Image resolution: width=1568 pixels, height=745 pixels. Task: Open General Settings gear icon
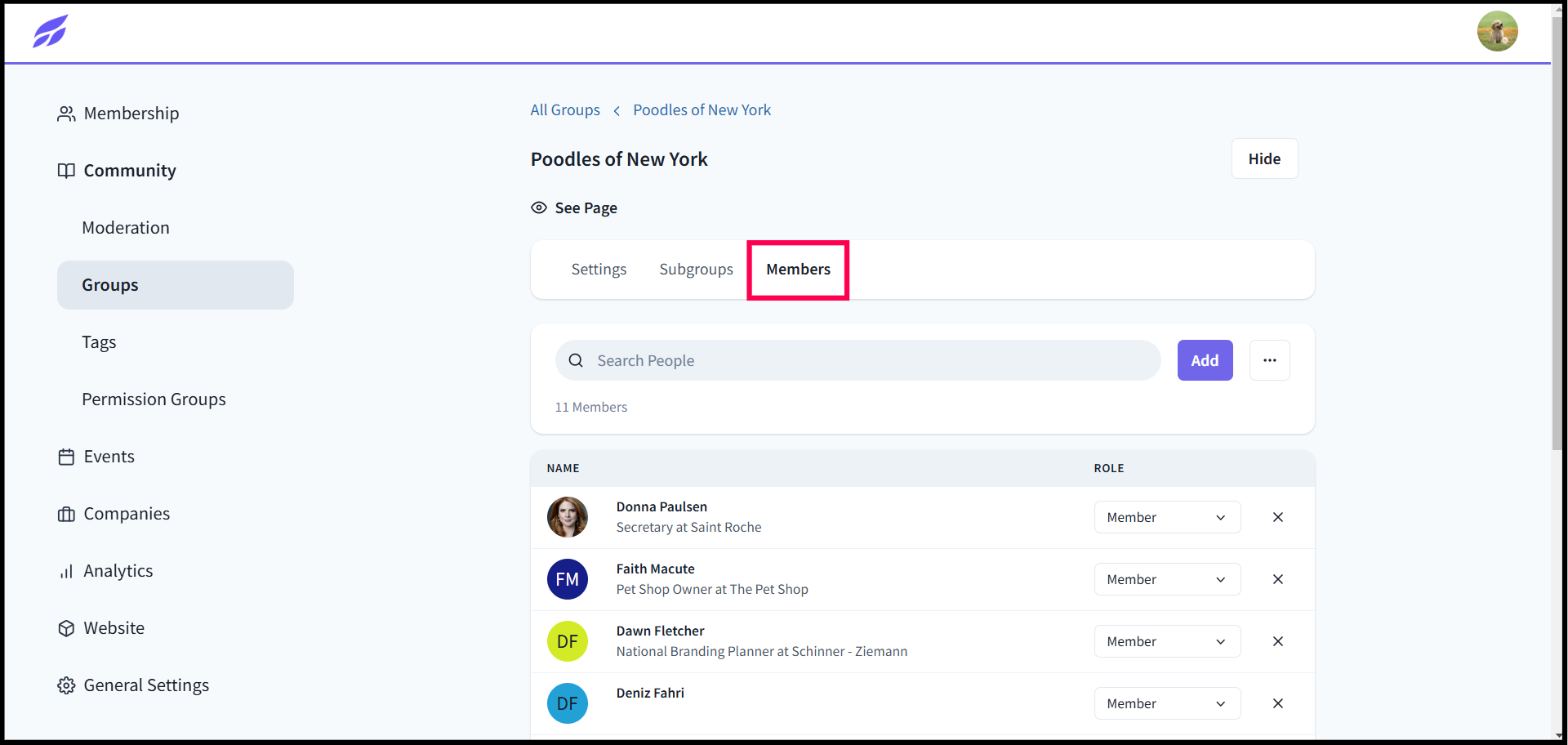67,685
